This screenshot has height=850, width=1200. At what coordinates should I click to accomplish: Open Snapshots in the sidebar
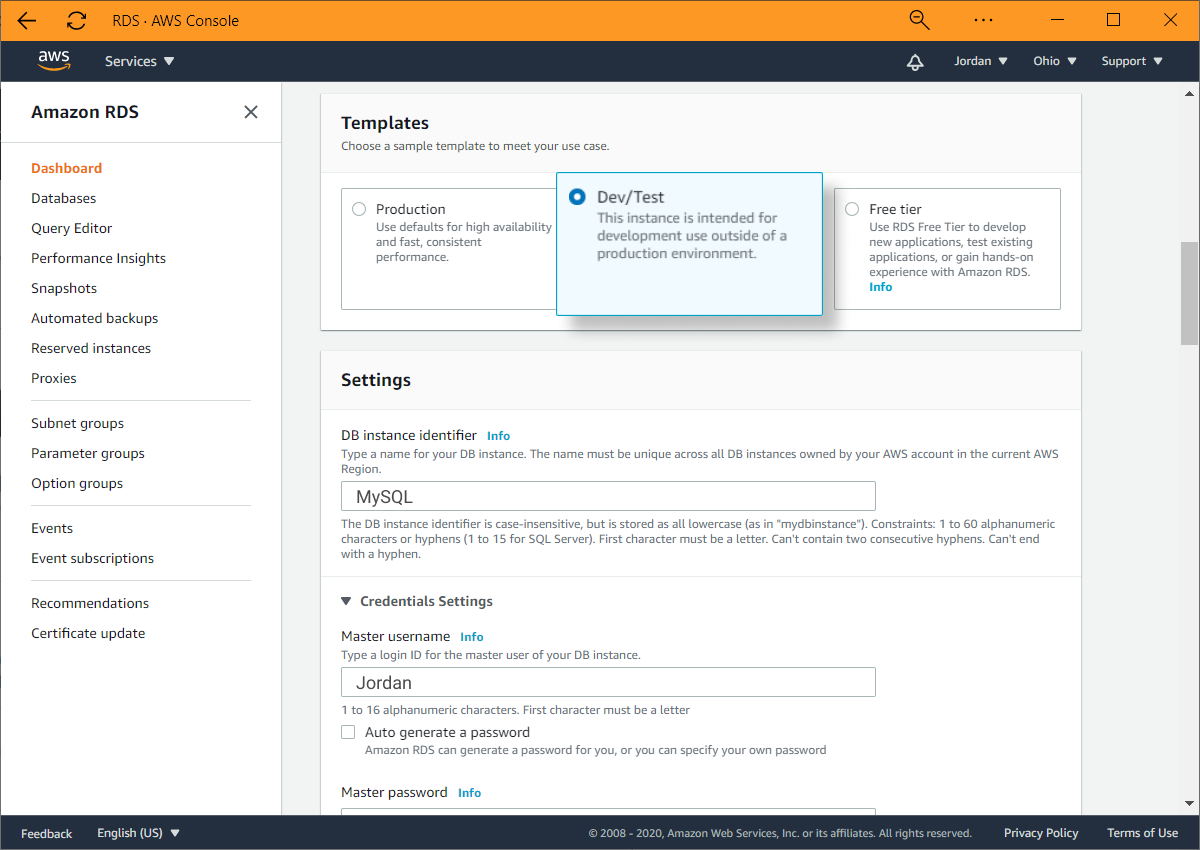click(x=64, y=288)
